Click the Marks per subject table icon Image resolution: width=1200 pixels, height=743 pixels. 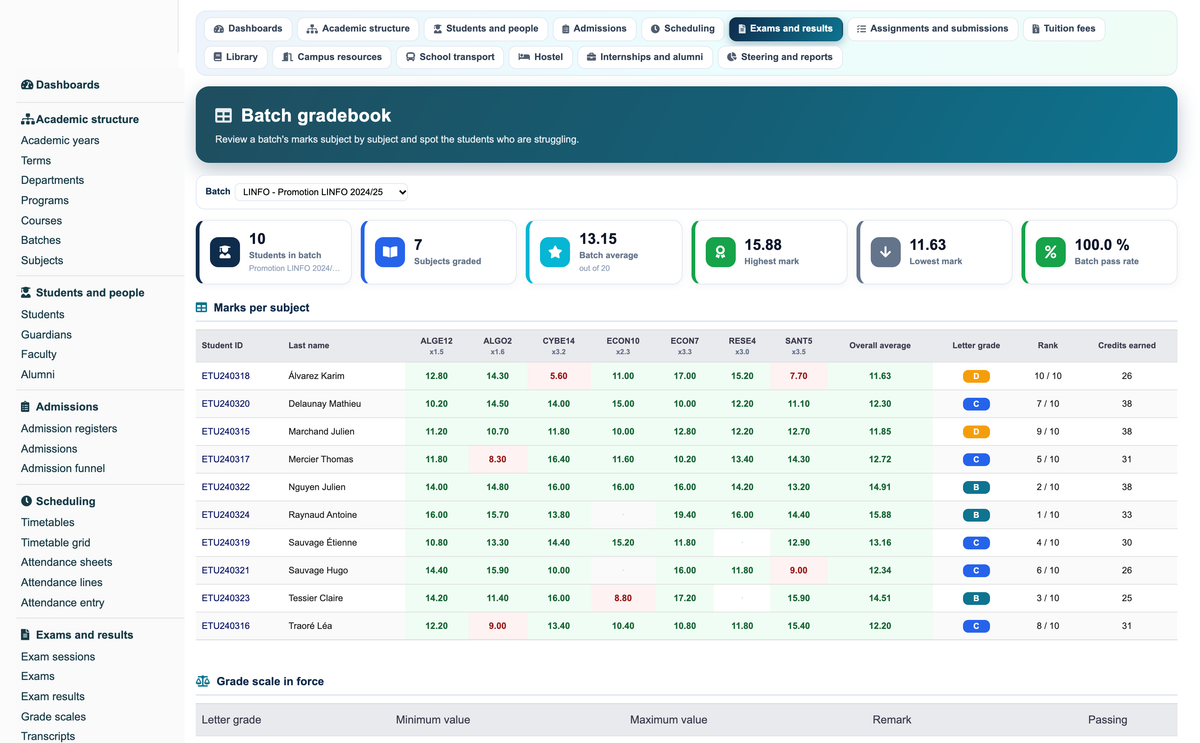[x=202, y=308]
